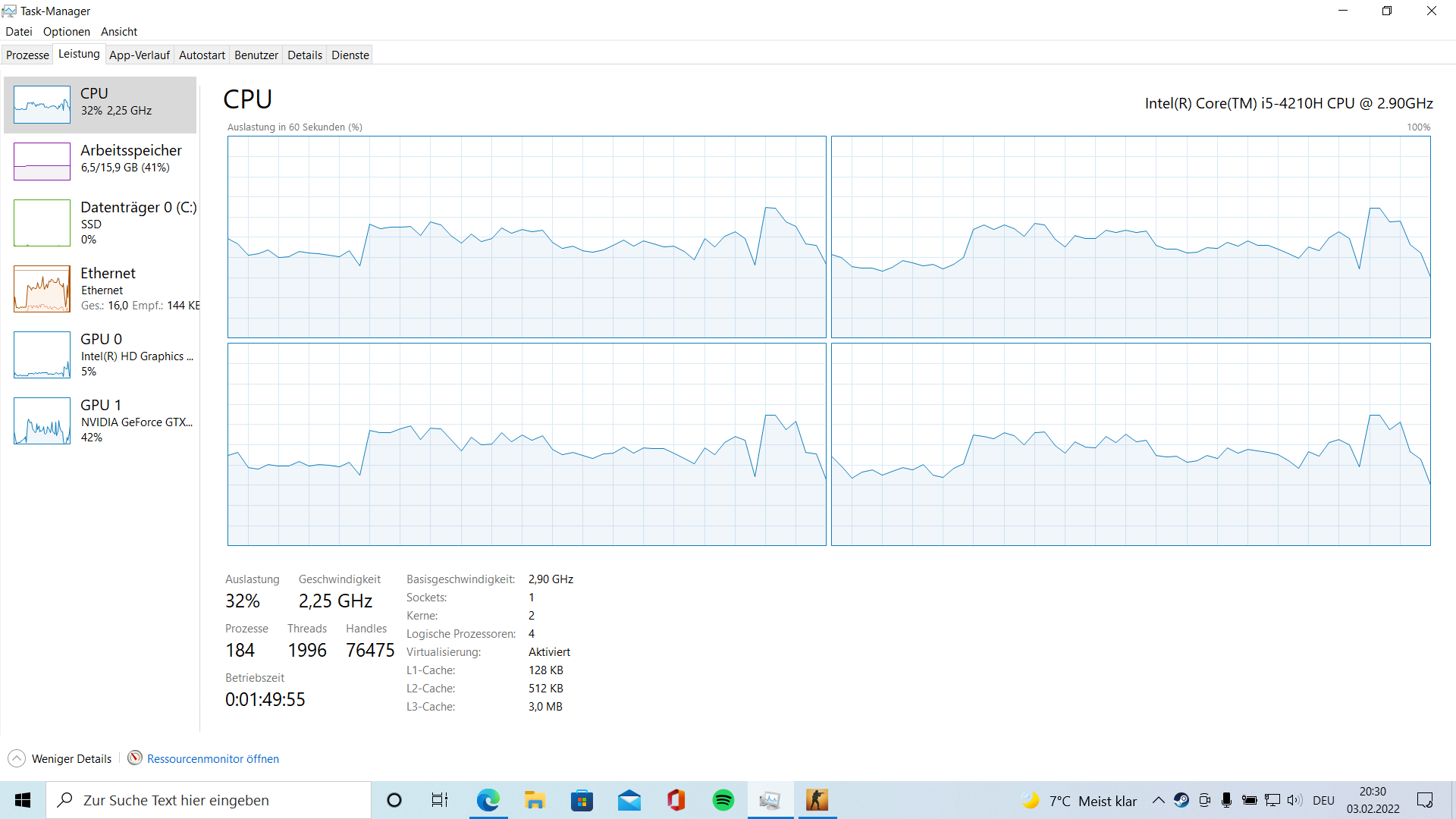This screenshot has width=1456, height=819.
Task: Open the Details tab
Action: (x=305, y=55)
